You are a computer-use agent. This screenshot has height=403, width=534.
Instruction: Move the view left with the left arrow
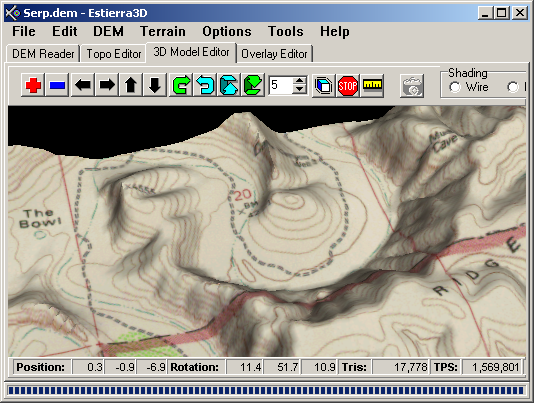83,85
